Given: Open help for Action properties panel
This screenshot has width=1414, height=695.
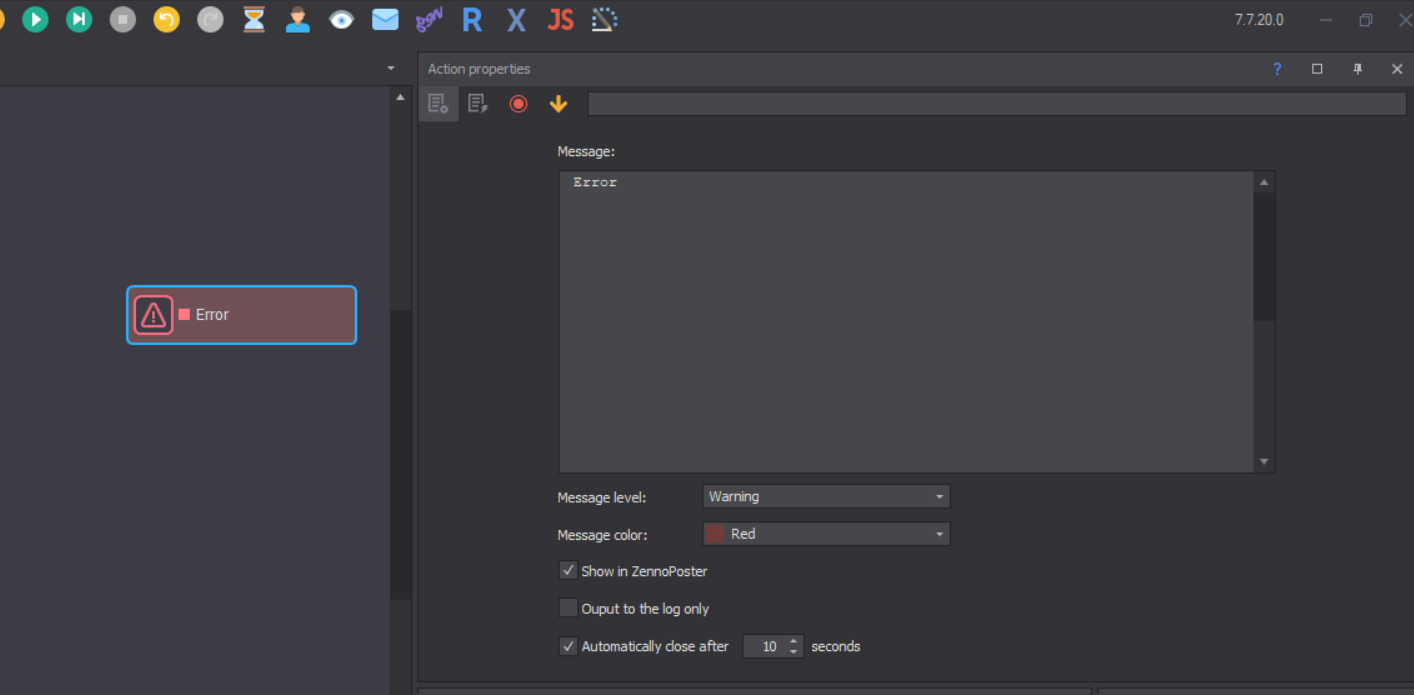Looking at the screenshot, I should click(x=1277, y=69).
